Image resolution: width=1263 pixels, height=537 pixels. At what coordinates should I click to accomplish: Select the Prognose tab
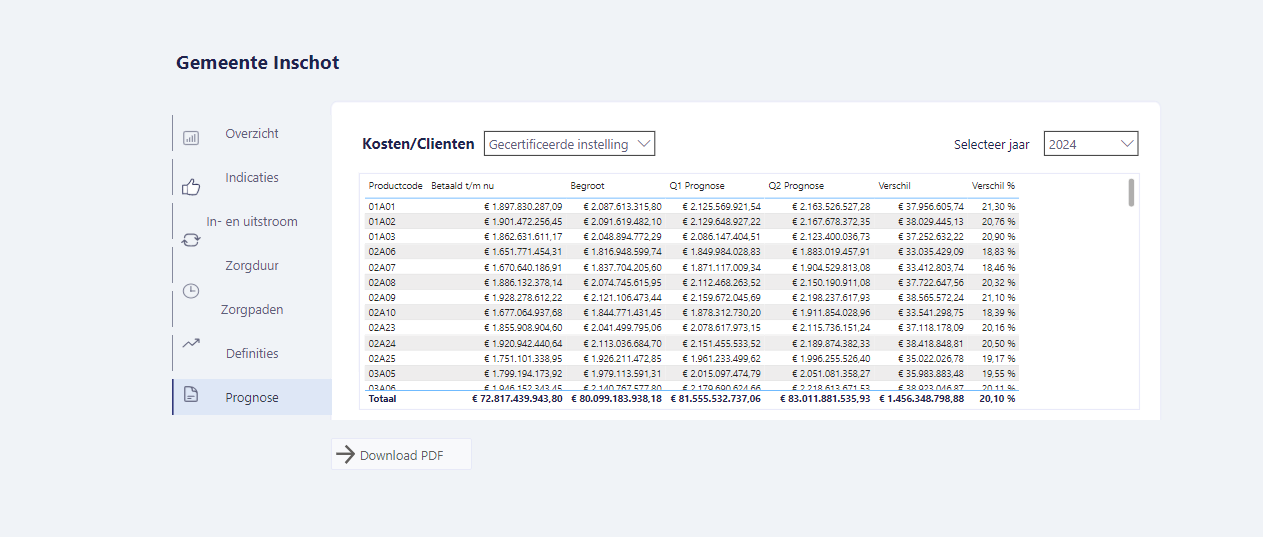[x=252, y=397]
